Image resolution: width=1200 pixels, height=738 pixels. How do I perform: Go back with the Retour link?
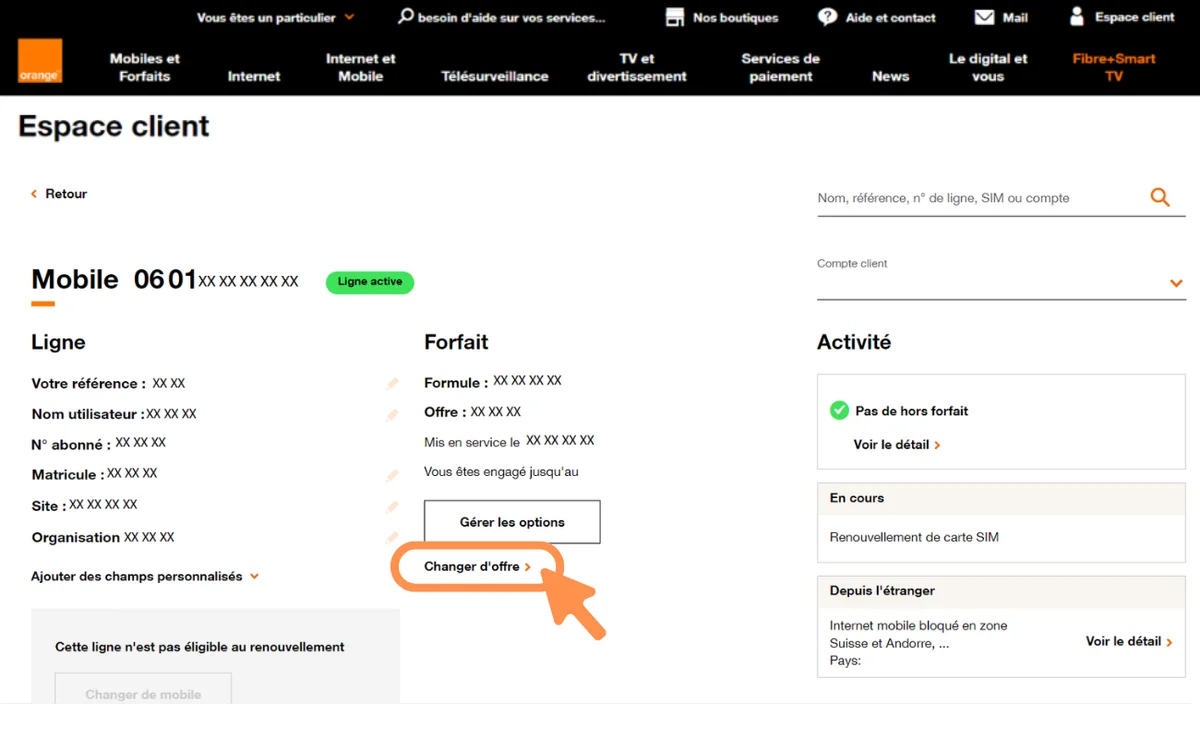pyautogui.click(x=59, y=194)
